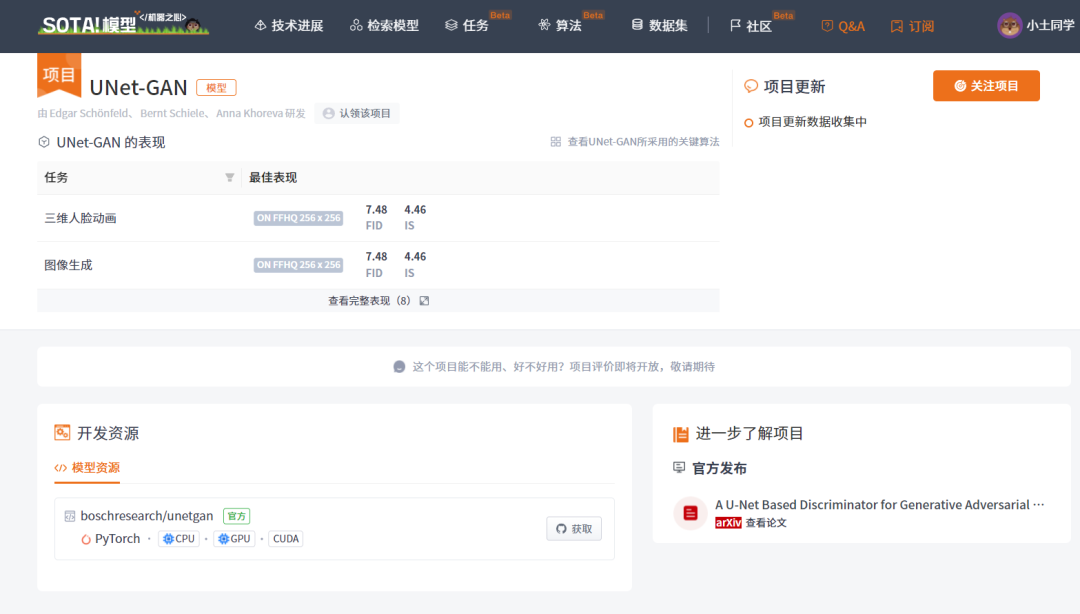The image size is (1080, 614).
Task: Click the GPU tag
Action: tap(234, 539)
